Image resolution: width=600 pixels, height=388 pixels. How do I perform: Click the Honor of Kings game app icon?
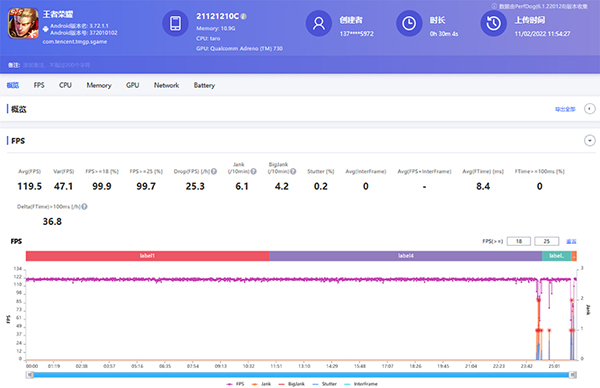(23, 23)
